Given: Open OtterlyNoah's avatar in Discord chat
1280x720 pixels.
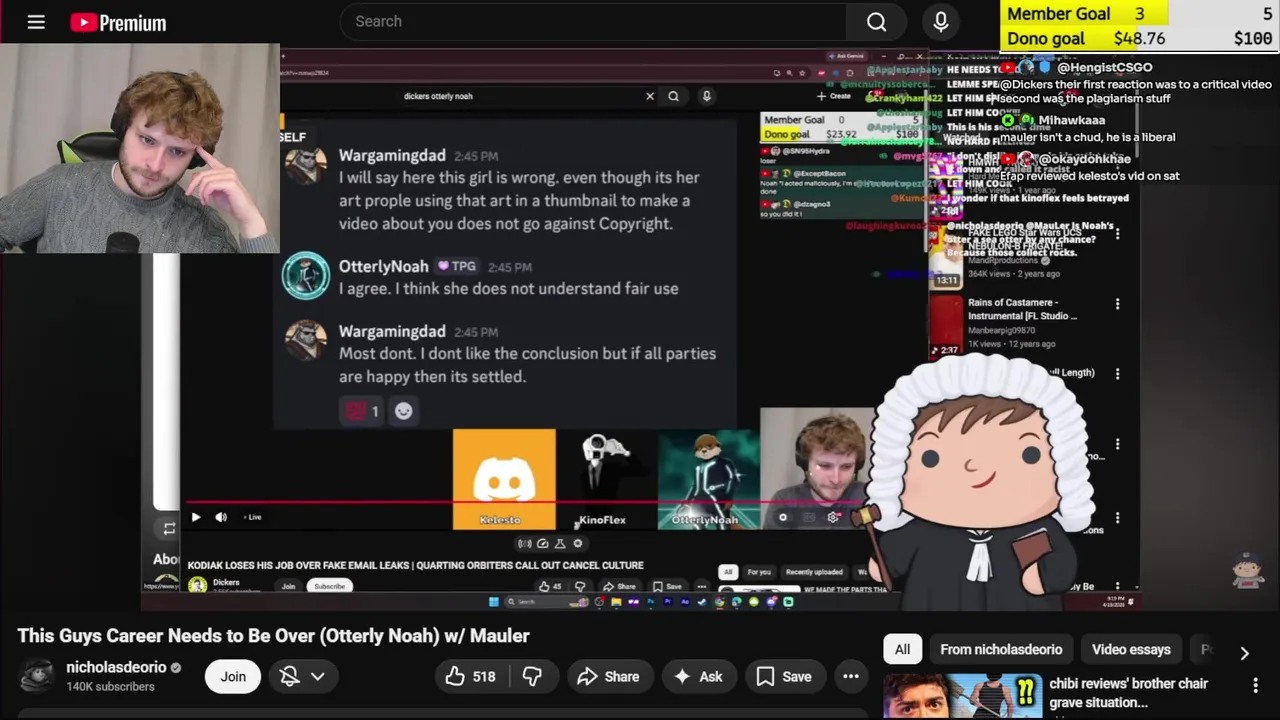Looking at the screenshot, I should [305, 276].
